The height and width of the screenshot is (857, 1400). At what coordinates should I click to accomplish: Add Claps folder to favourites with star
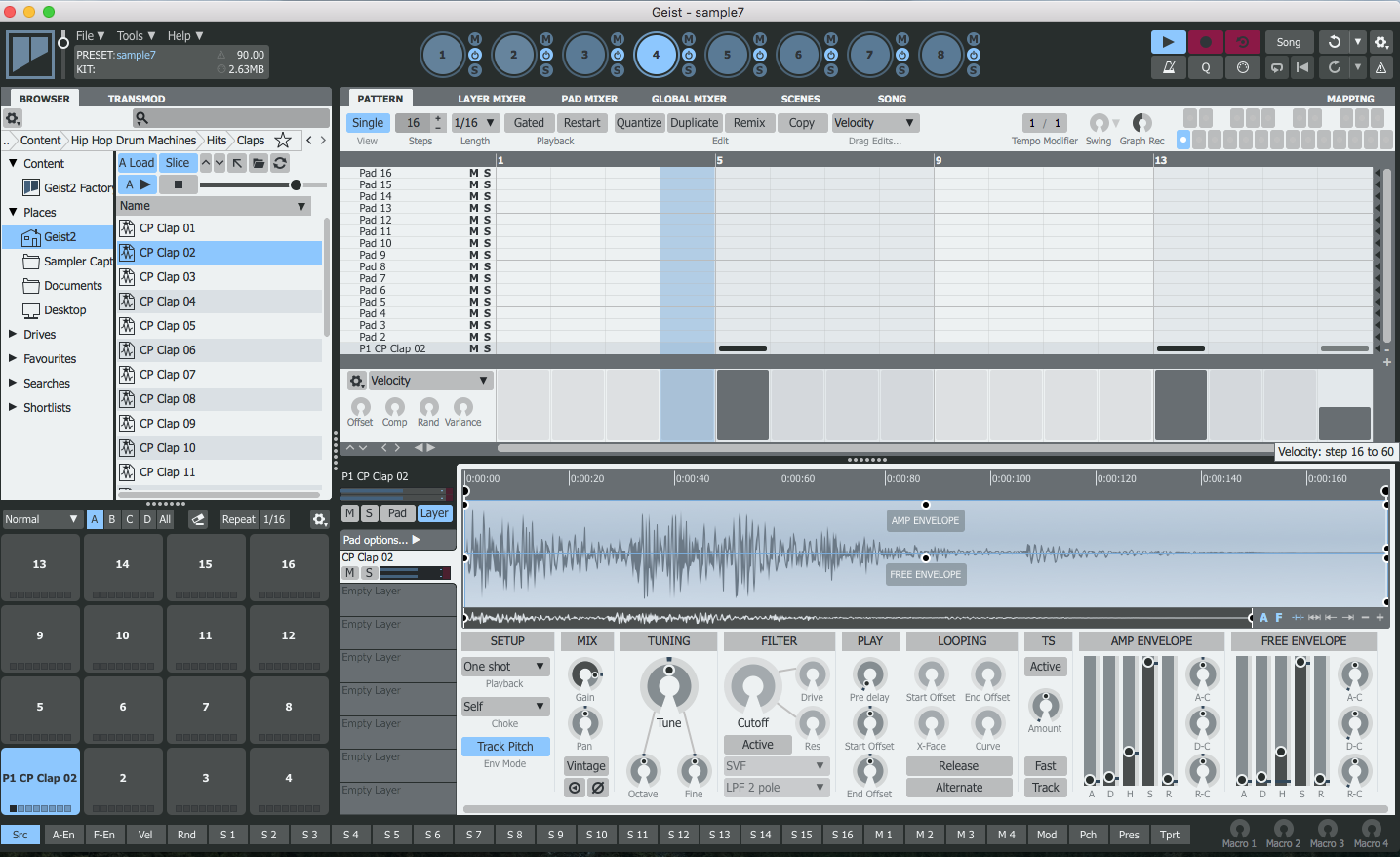[283, 140]
